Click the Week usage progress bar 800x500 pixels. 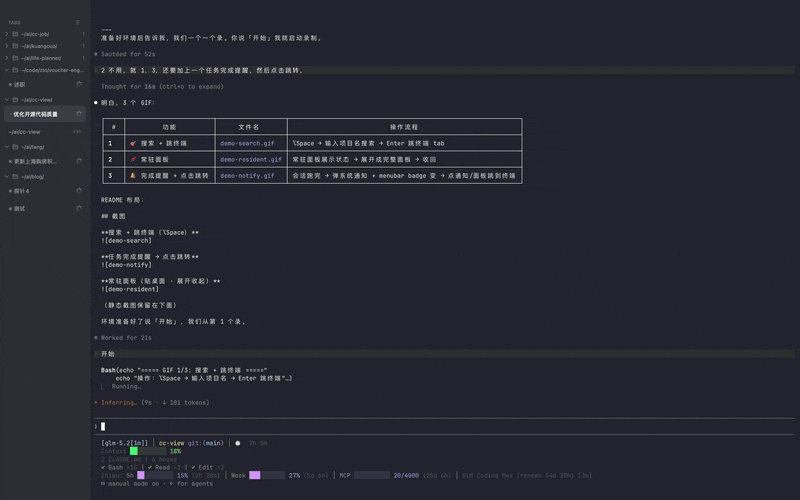click(267, 476)
